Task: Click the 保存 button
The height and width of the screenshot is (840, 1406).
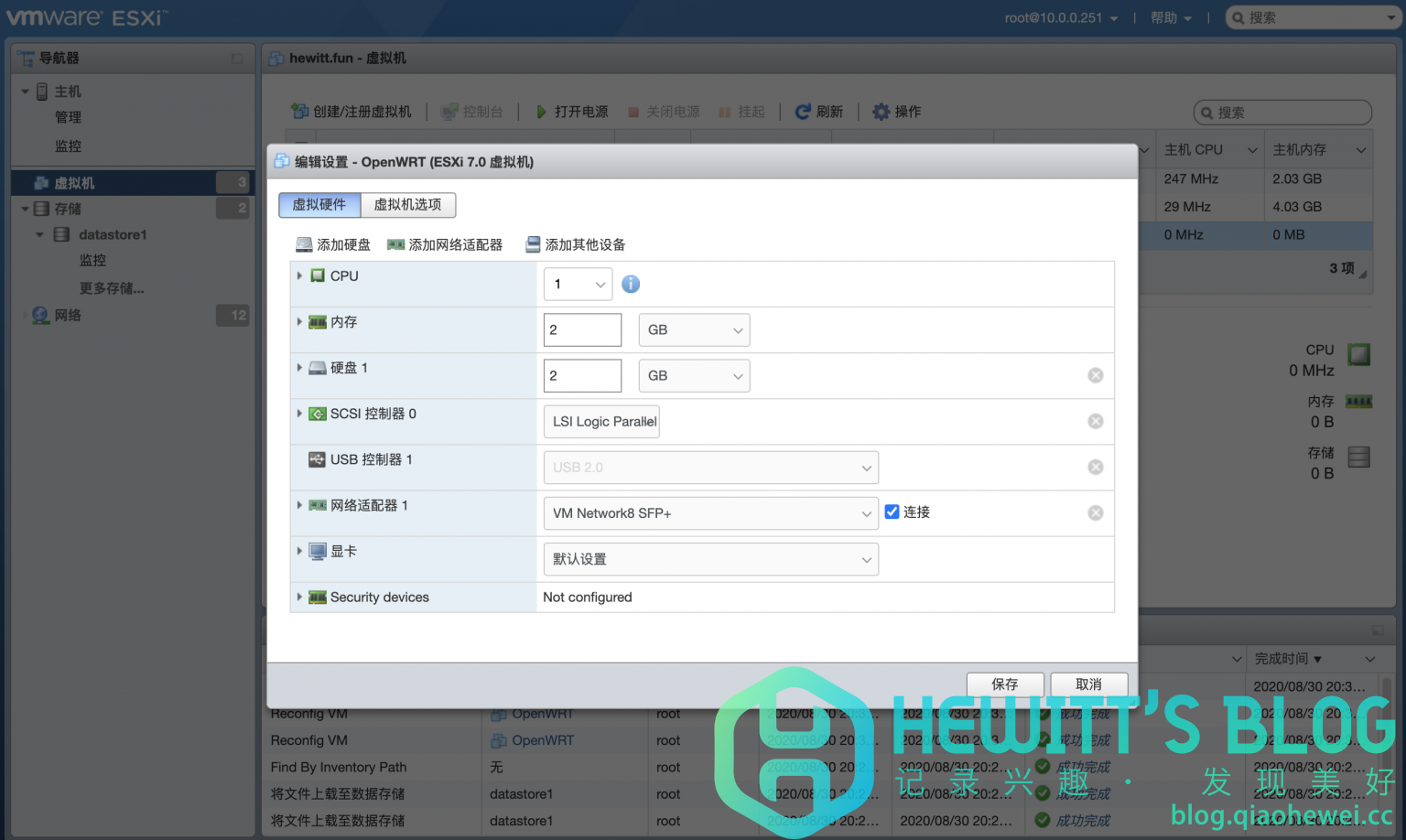Action: coord(1004,684)
